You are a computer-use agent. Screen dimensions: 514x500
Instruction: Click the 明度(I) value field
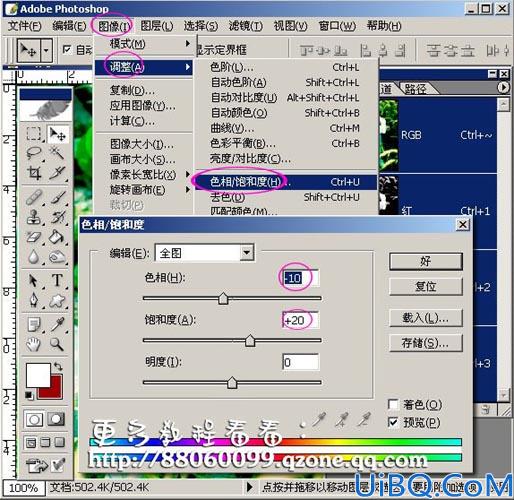pyautogui.click(x=300, y=362)
